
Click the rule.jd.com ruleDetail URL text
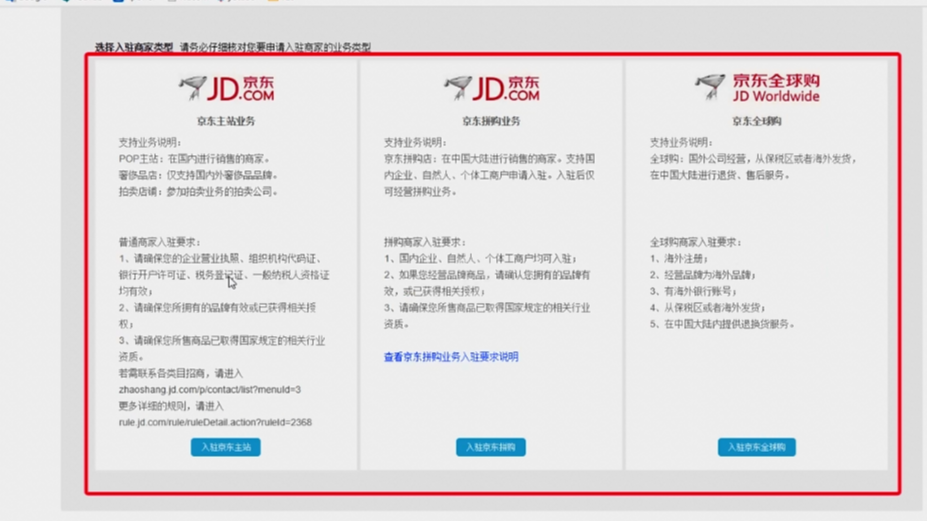[215, 422]
